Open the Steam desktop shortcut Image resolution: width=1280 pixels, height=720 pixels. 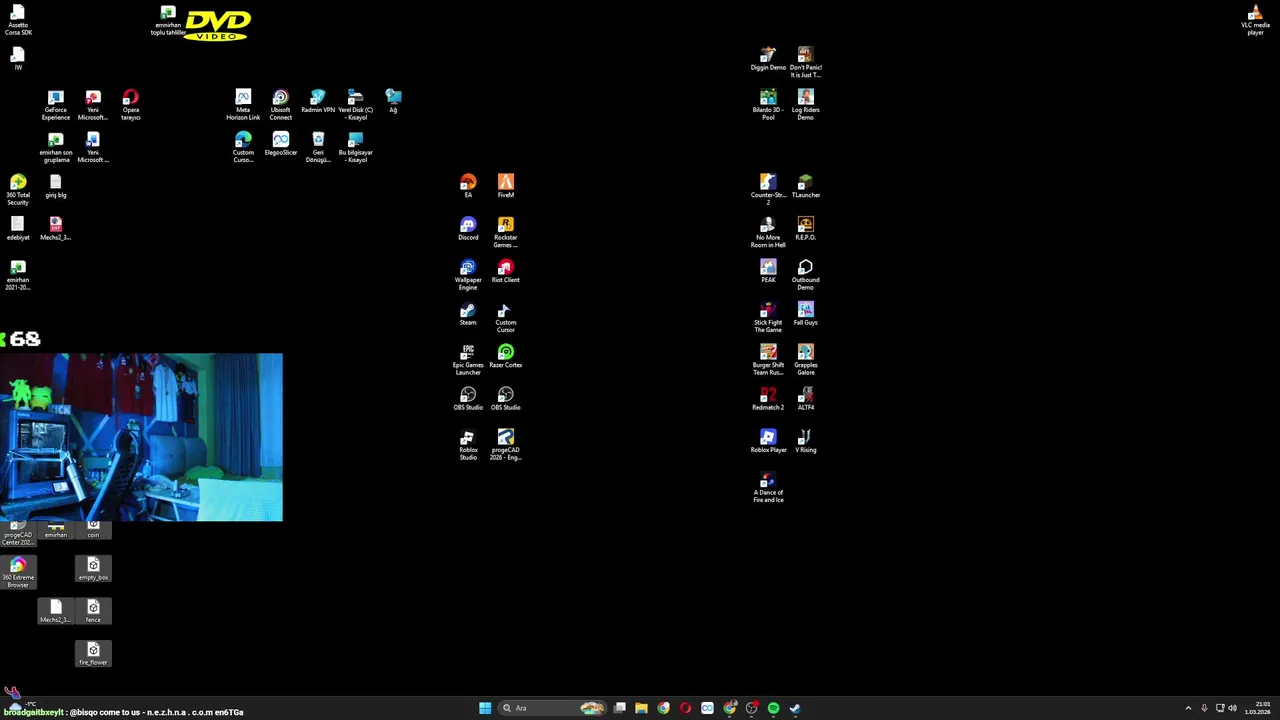(x=468, y=314)
